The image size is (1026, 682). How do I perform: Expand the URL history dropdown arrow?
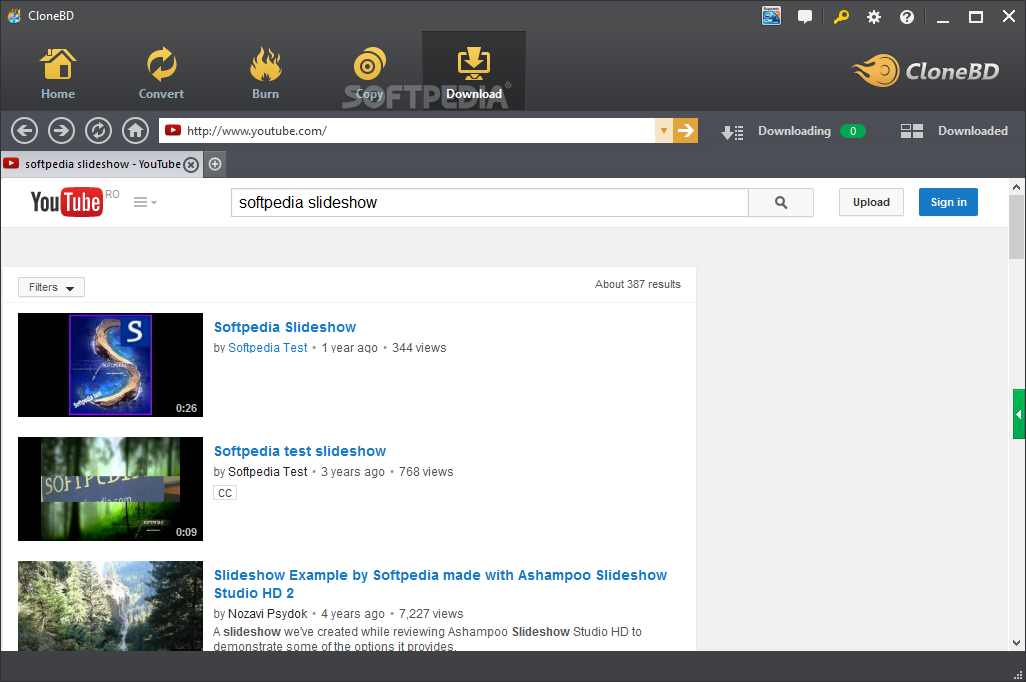pos(663,130)
